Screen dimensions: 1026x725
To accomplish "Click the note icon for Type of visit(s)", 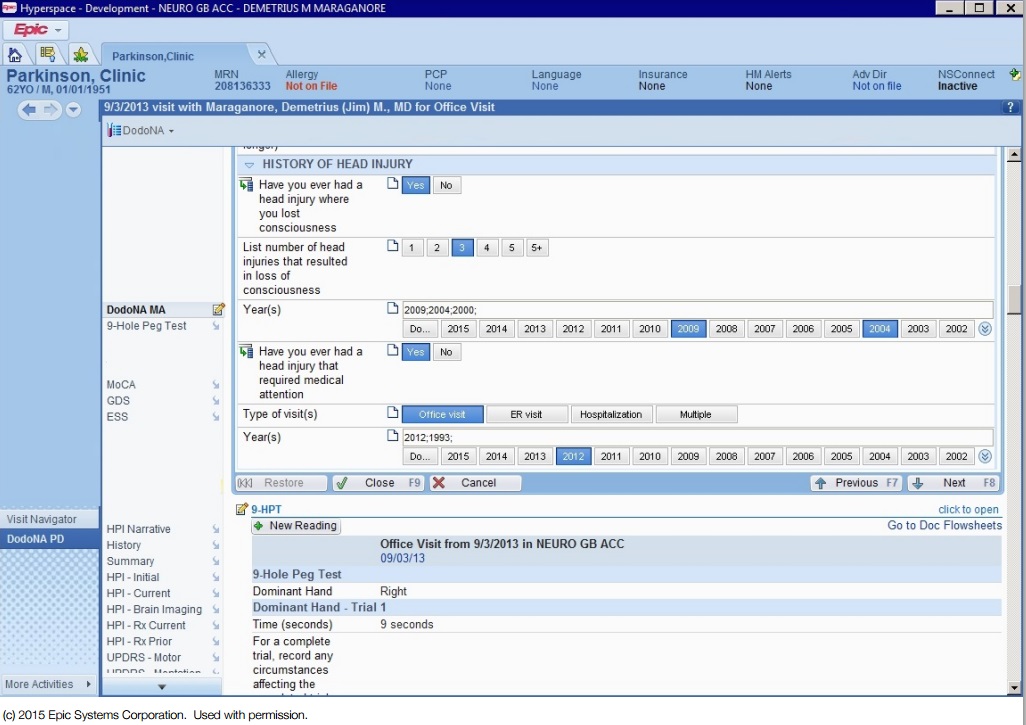I will [393, 412].
